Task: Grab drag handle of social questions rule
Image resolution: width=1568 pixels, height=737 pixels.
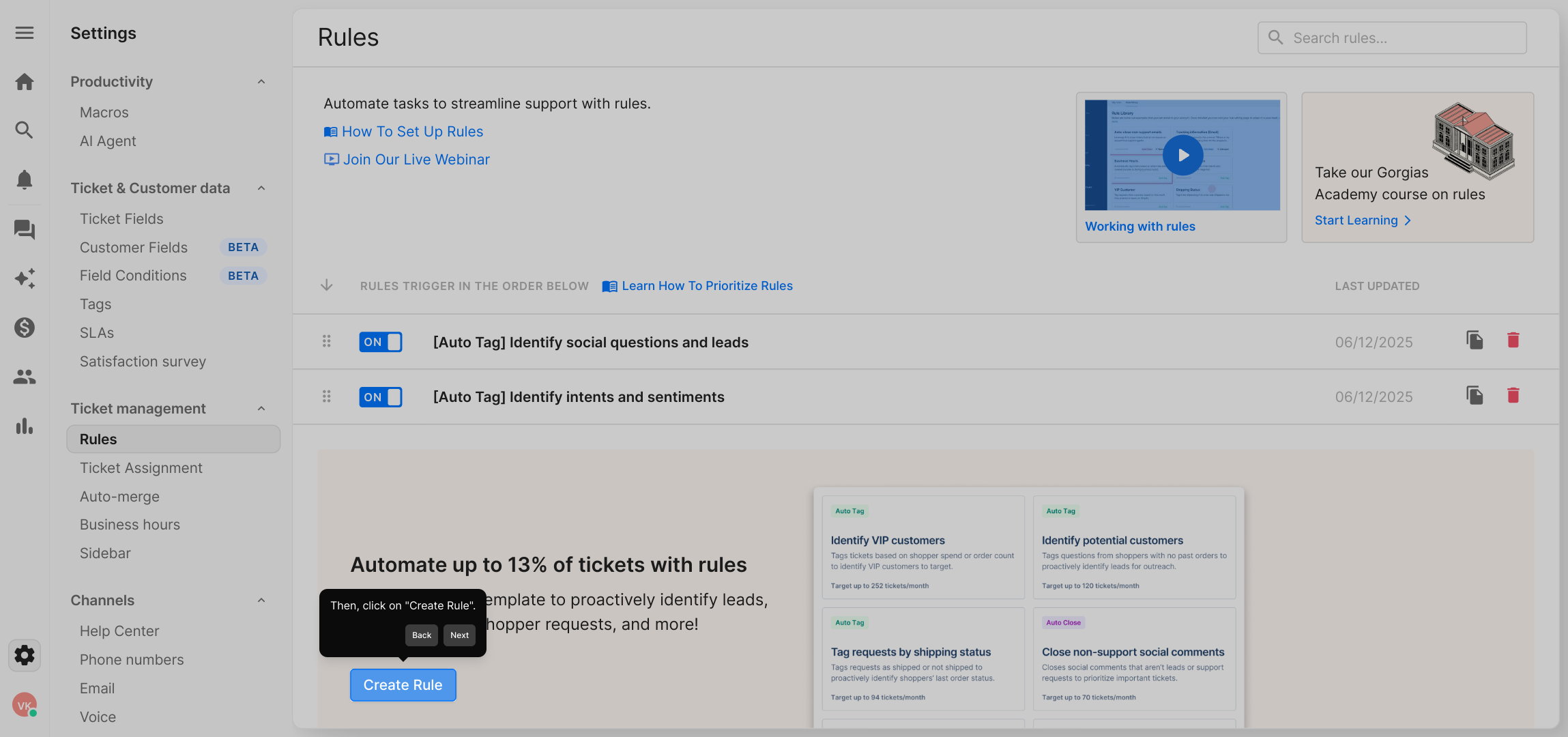Action: (x=327, y=341)
